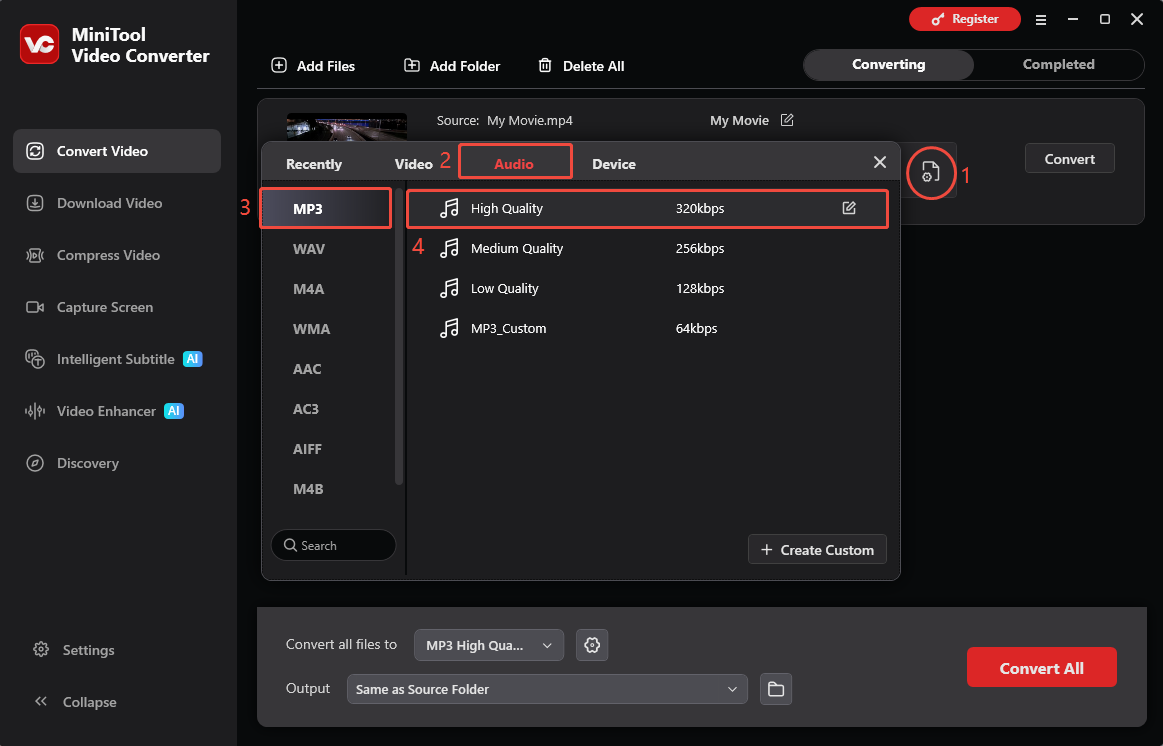
Task: Click the music note icon of Medium Quality
Action: [449, 248]
